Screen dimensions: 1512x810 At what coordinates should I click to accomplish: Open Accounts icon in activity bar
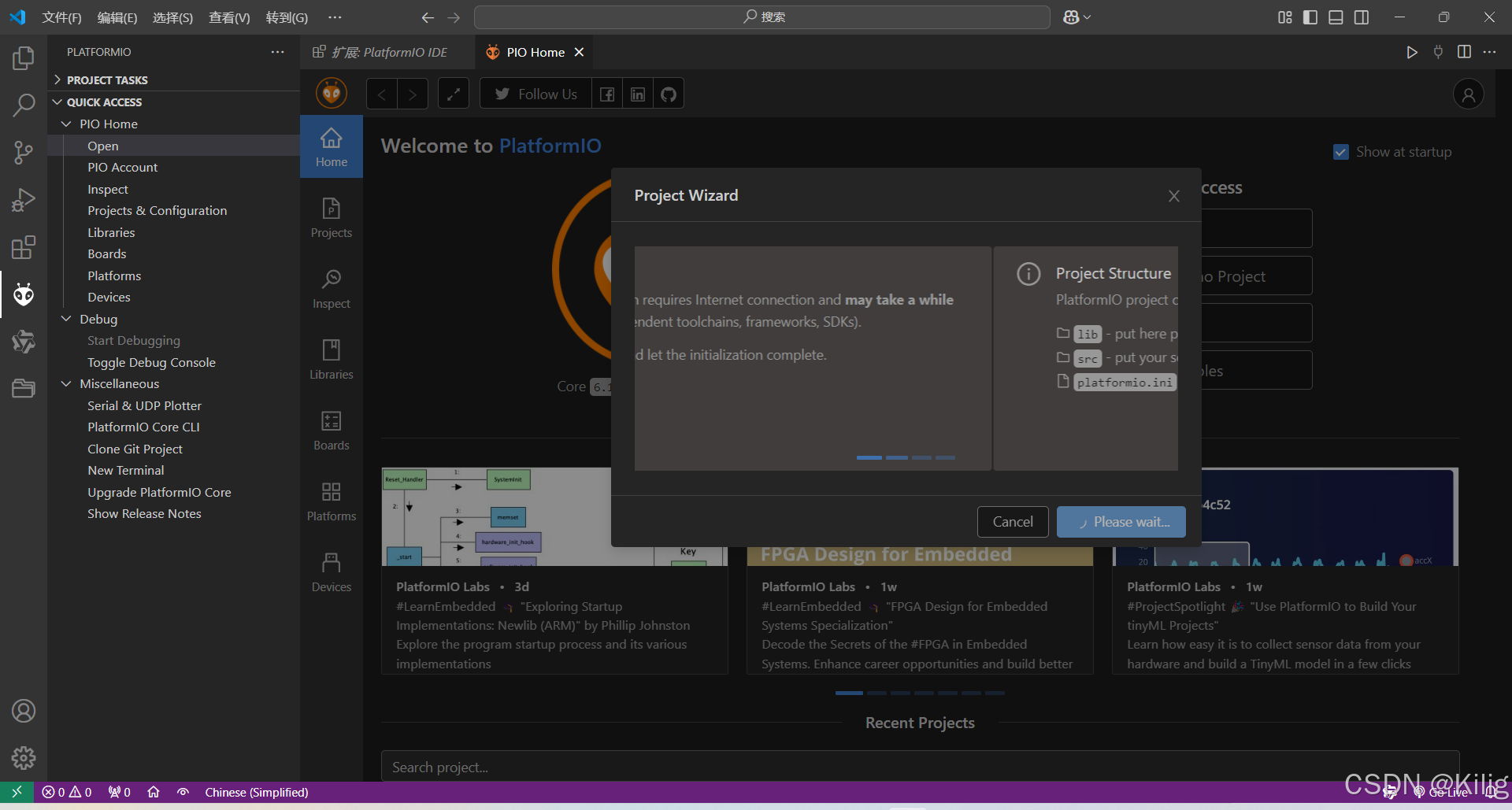point(24,711)
